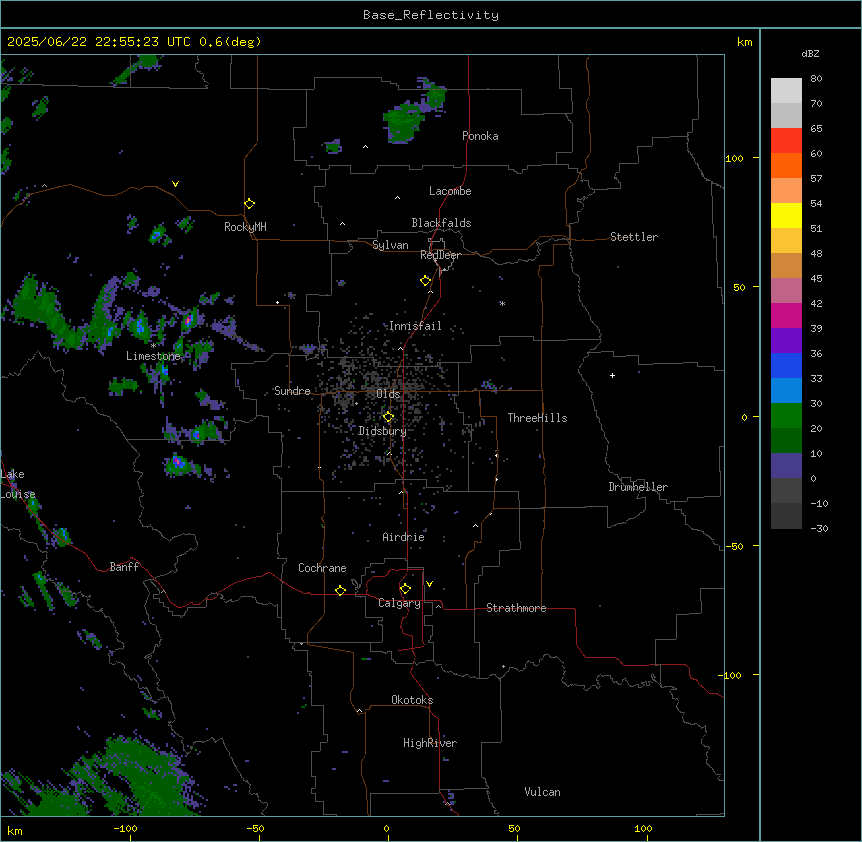Select the white asterisk east of Innisfail
This screenshot has height=842, width=862.
tap(502, 303)
